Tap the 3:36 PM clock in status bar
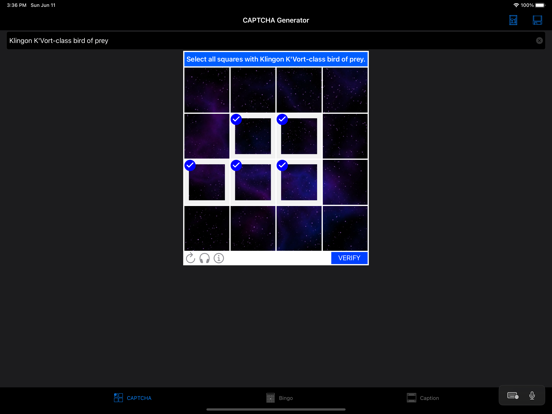 pos(17,5)
